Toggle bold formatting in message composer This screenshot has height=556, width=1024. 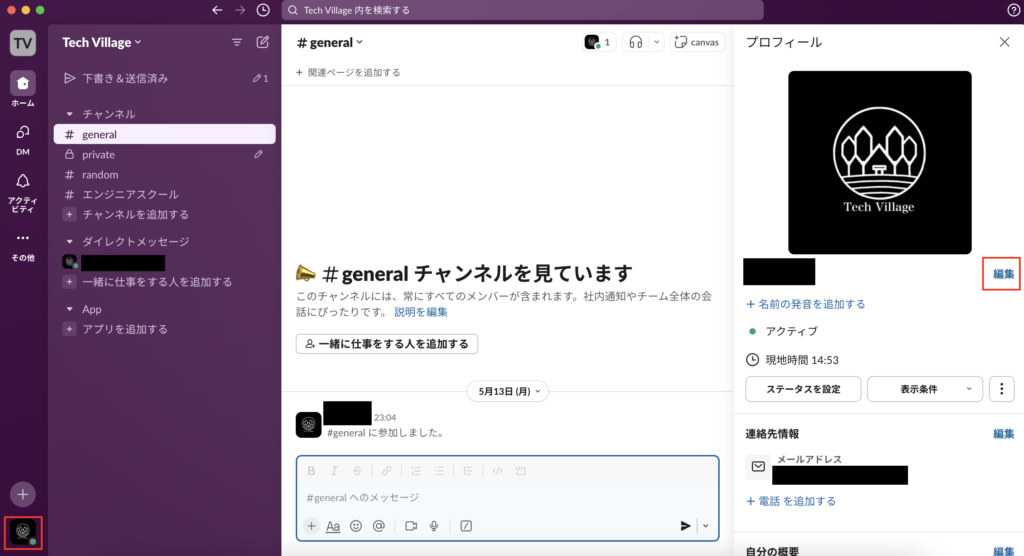click(x=311, y=471)
